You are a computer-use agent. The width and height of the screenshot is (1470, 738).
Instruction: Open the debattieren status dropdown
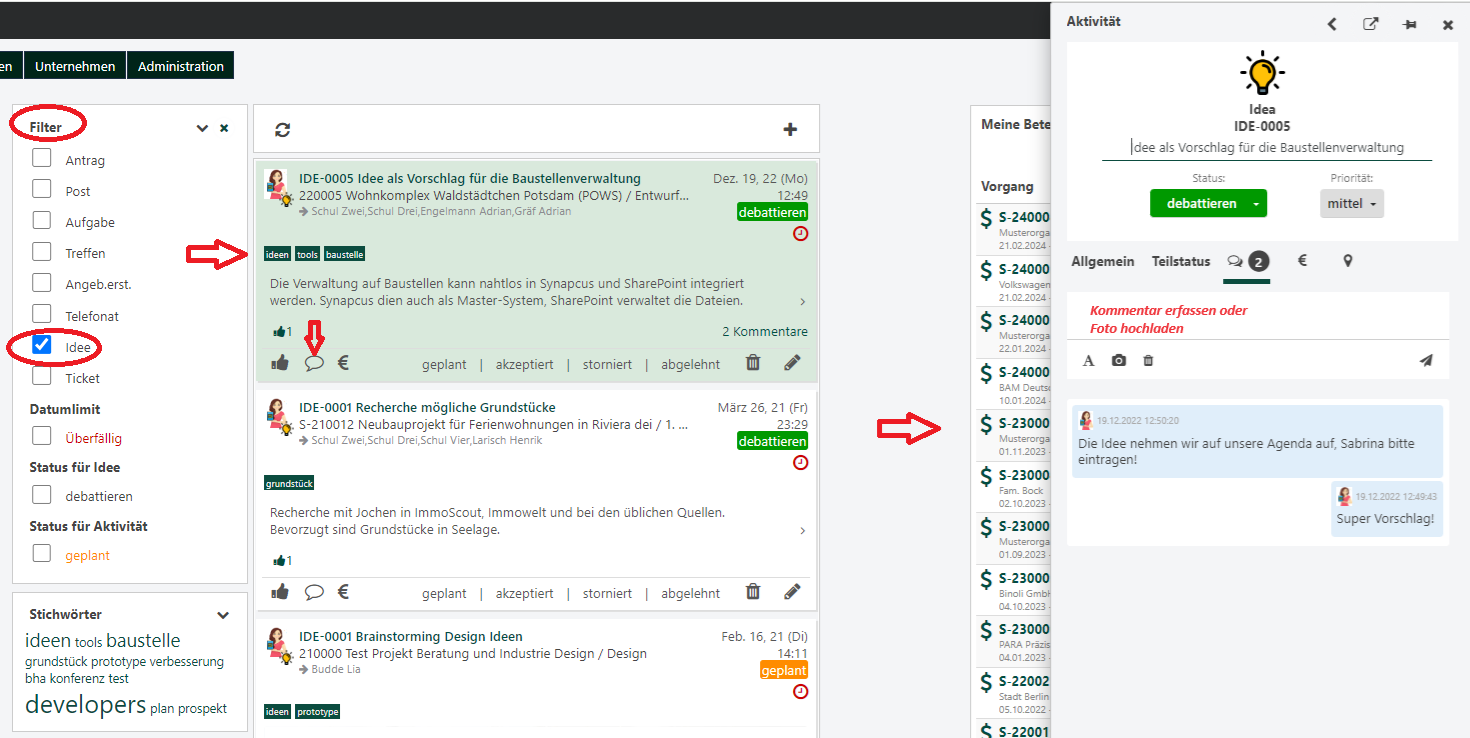pyautogui.click(x=1254, y=203)
